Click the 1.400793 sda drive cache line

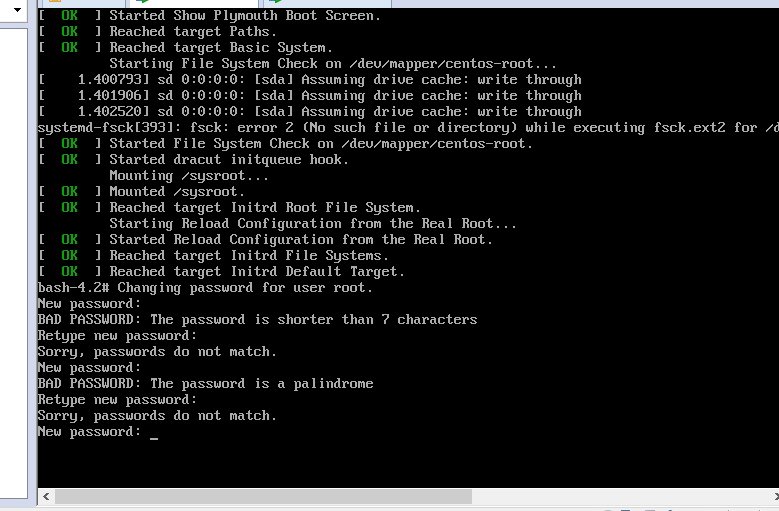[310, 80]
